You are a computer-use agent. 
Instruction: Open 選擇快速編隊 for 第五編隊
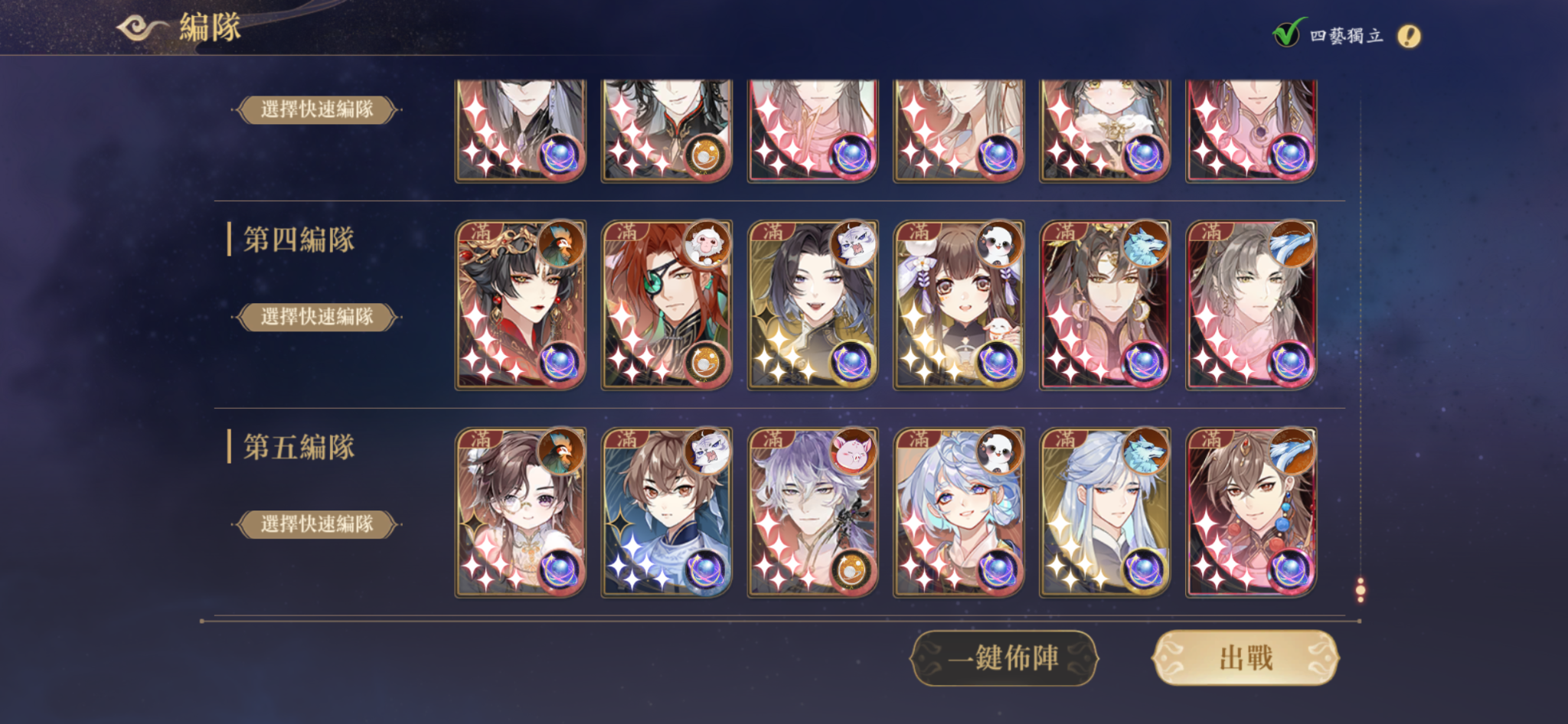tap(316, 524)
